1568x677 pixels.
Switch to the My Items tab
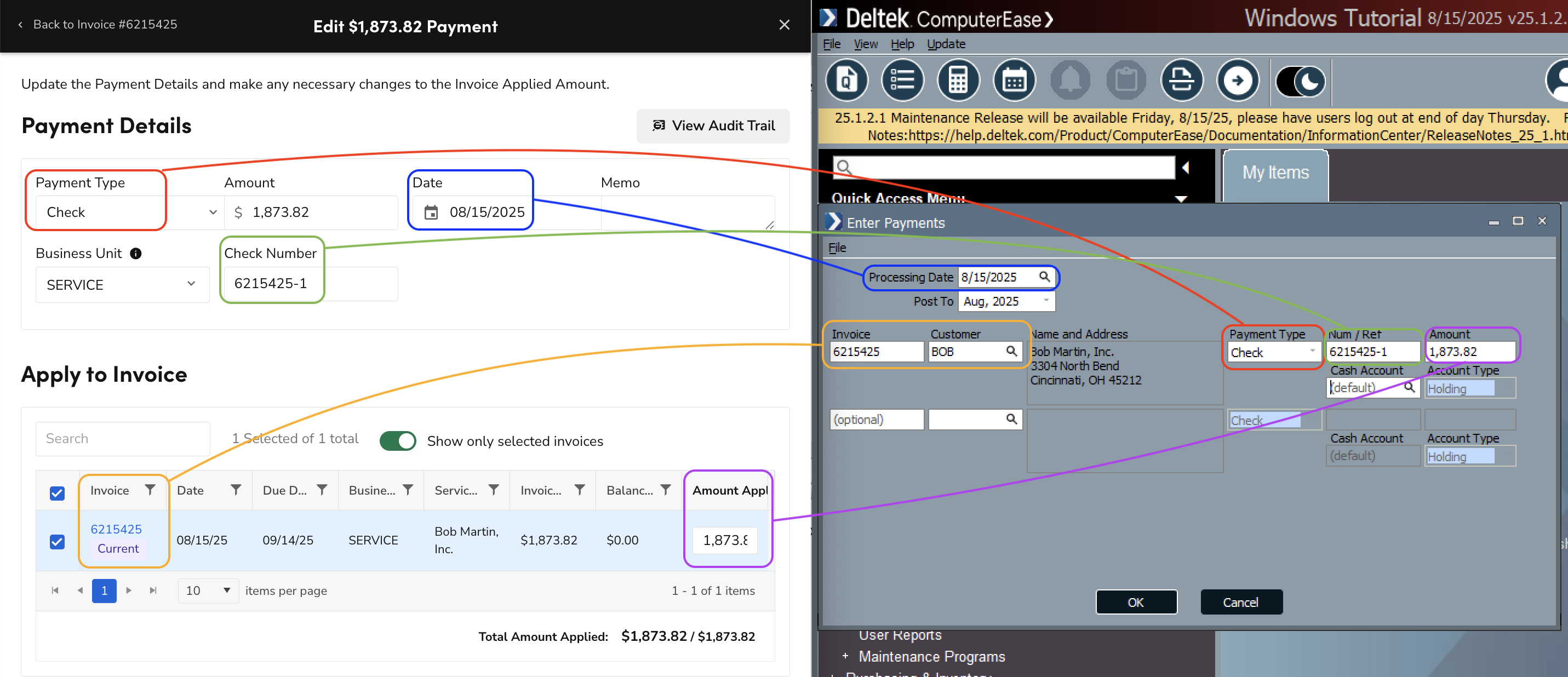pyautogui.click(x=1275, y=173)
